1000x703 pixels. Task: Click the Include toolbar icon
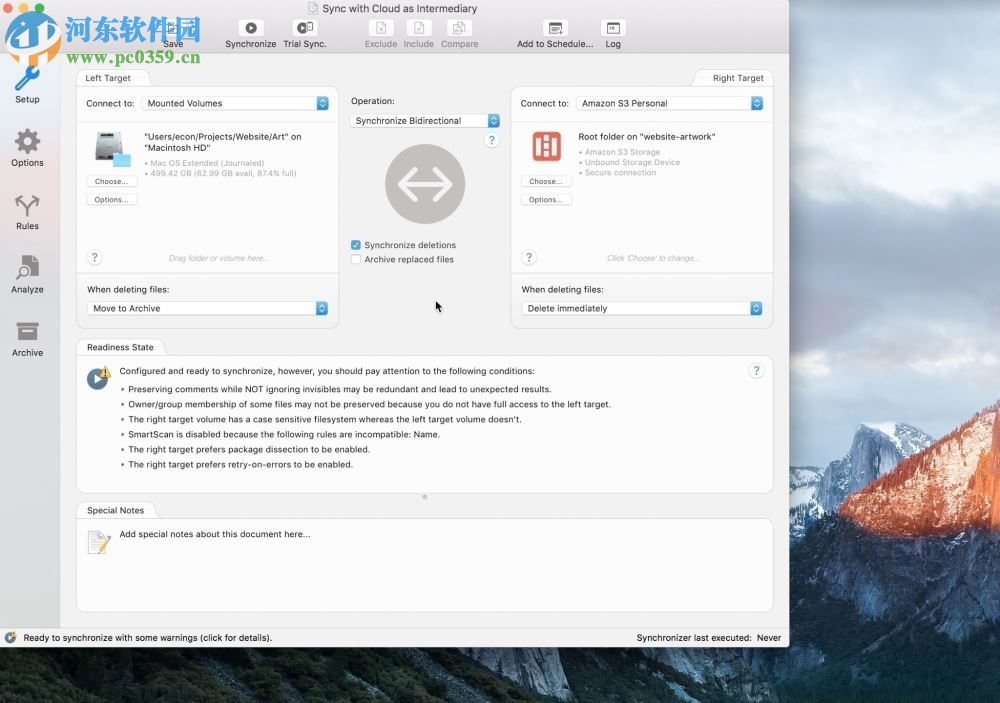pos(419,31)
